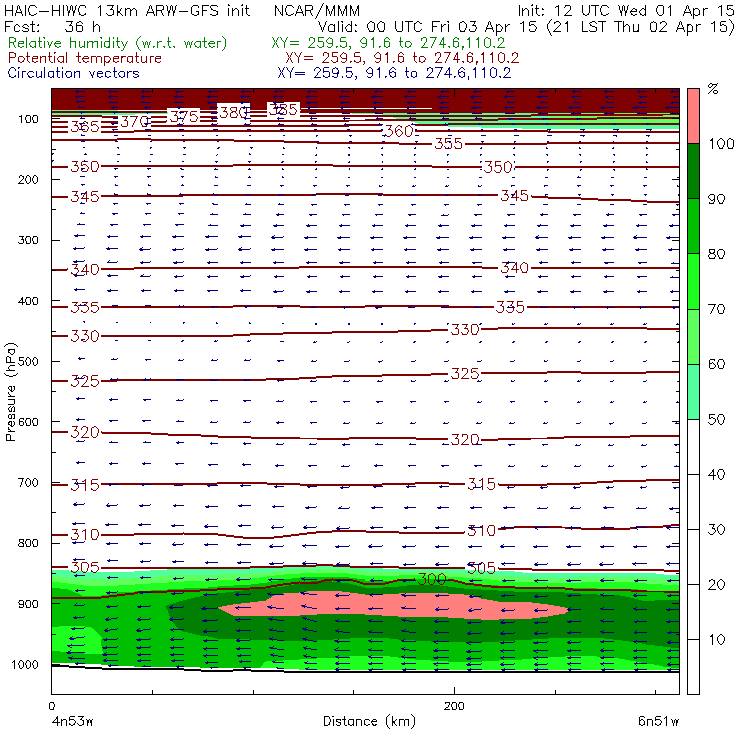
Task: Click the 'Valid: 00 UTC Fri 03 Apr 15' text
Action: pyautogui.click(x=428, y=26)
